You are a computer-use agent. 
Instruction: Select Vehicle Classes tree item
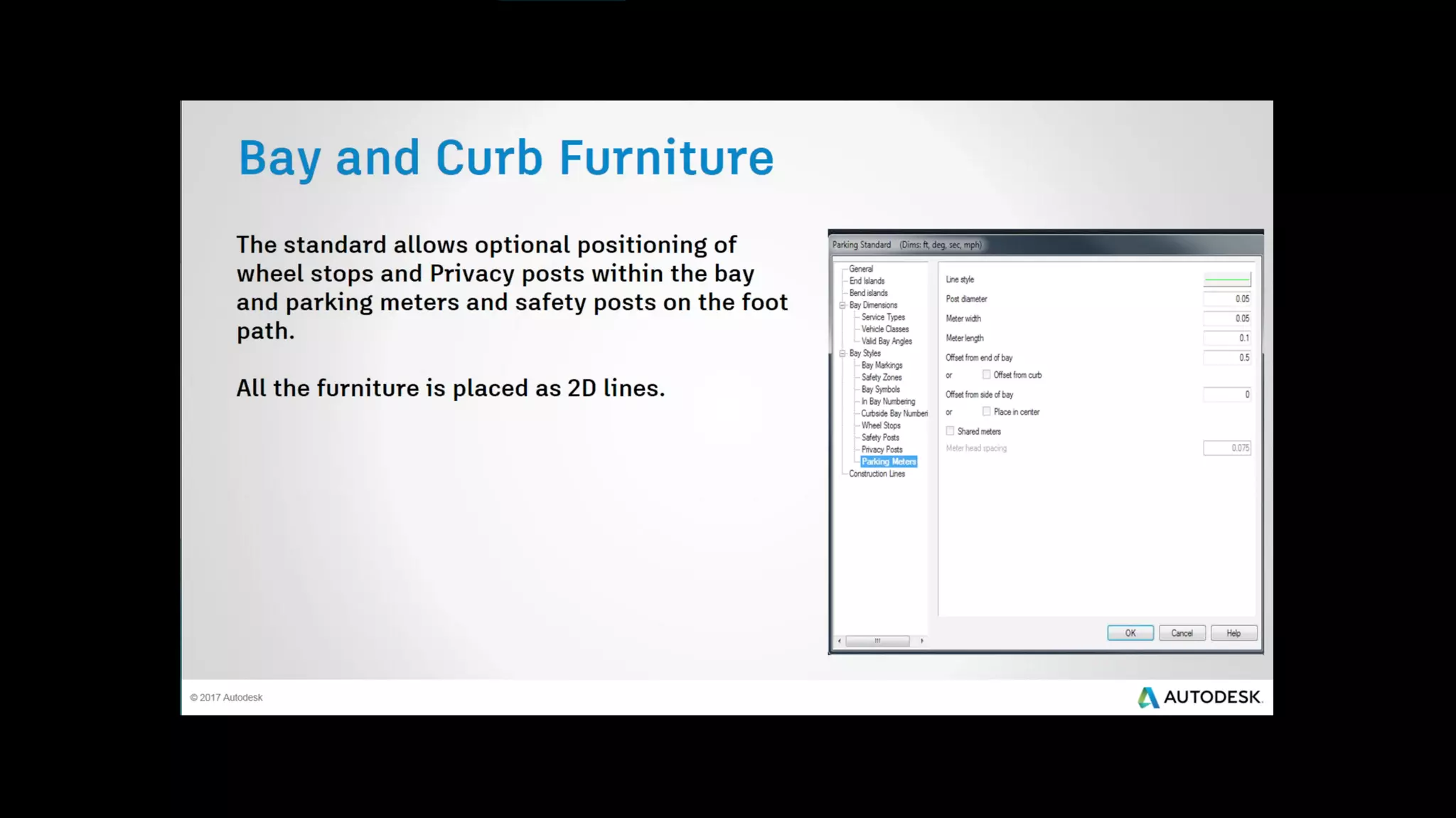pos(885,329)
